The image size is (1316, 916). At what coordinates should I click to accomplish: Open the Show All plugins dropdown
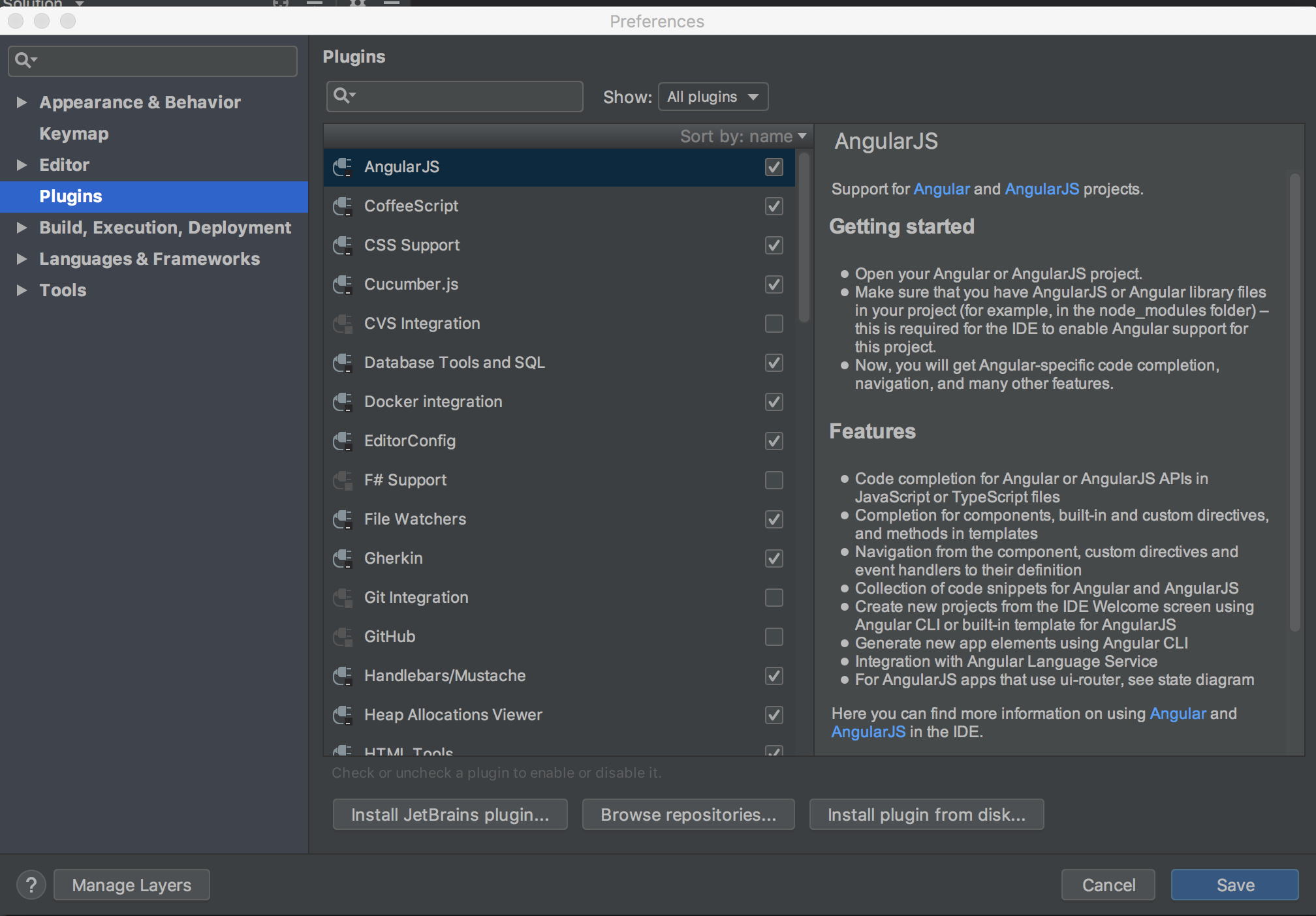713,97
